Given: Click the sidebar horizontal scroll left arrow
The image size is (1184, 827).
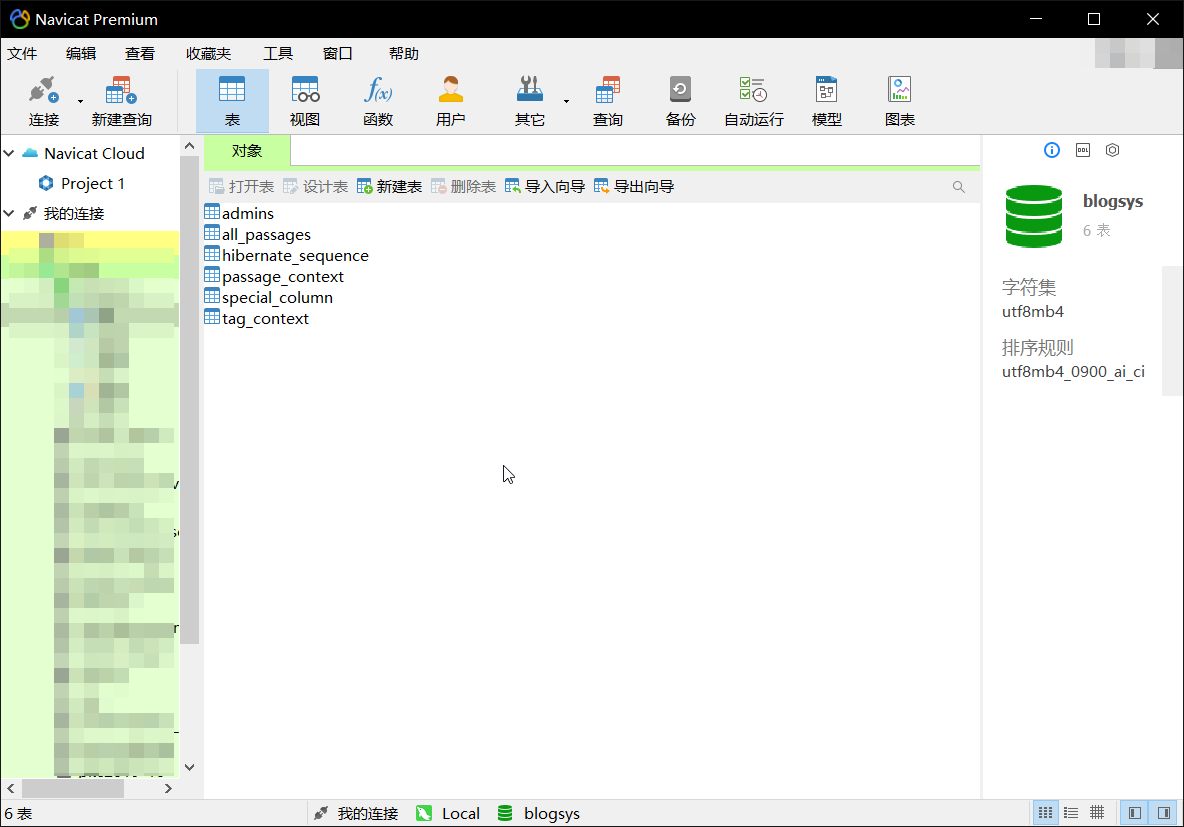Looking at the screenshot, I should click(x=11, y=788).
